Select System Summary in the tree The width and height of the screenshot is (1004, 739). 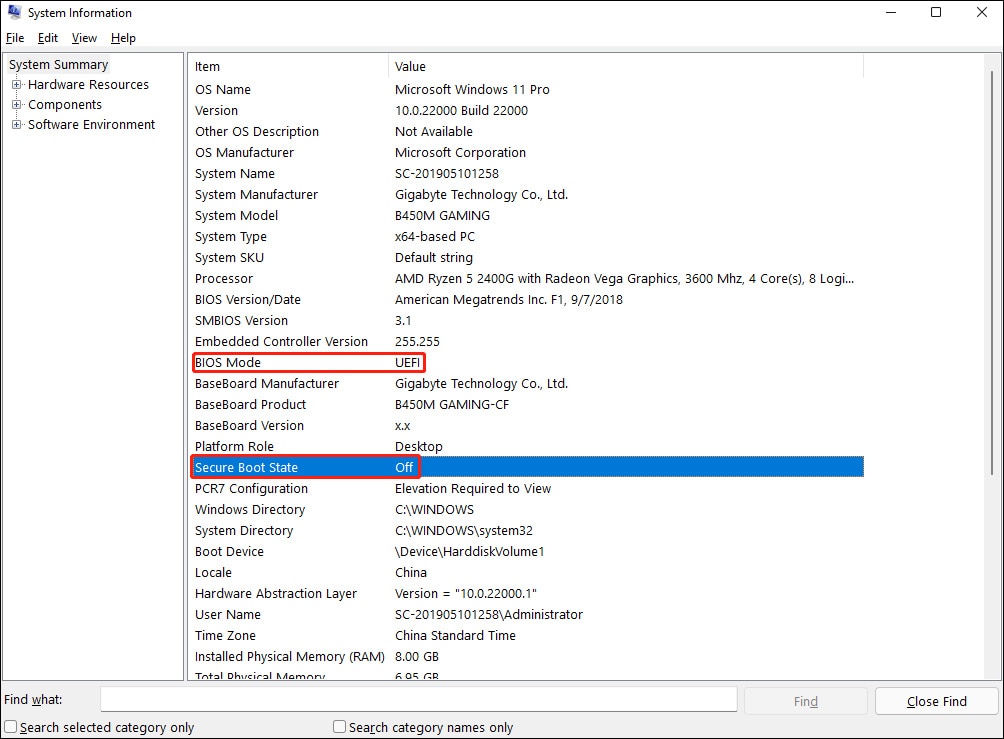tap(58, 65)
